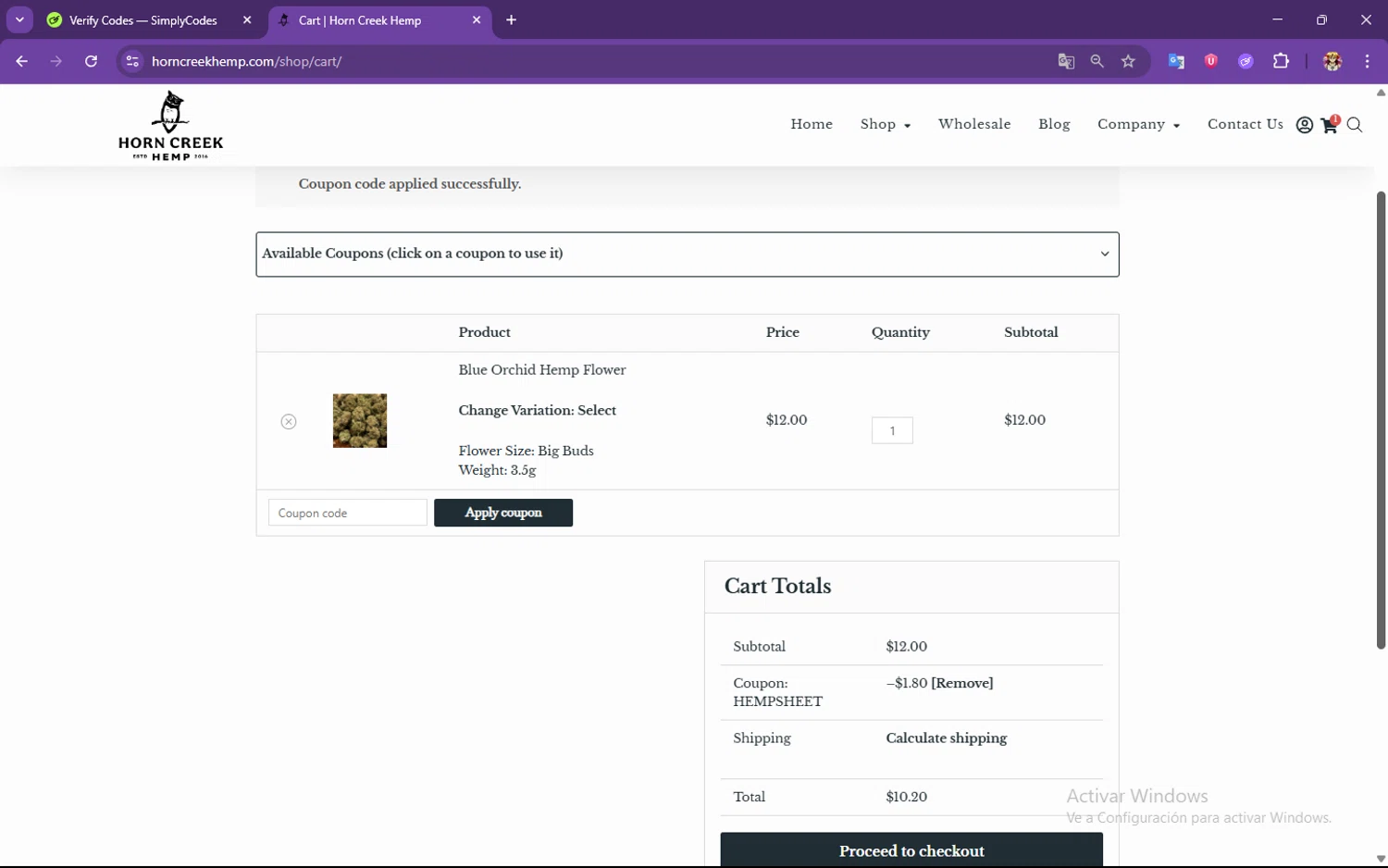Go to Home in site navigation
The width and height of the screenshot is (1388, 868).
[812, 124]
